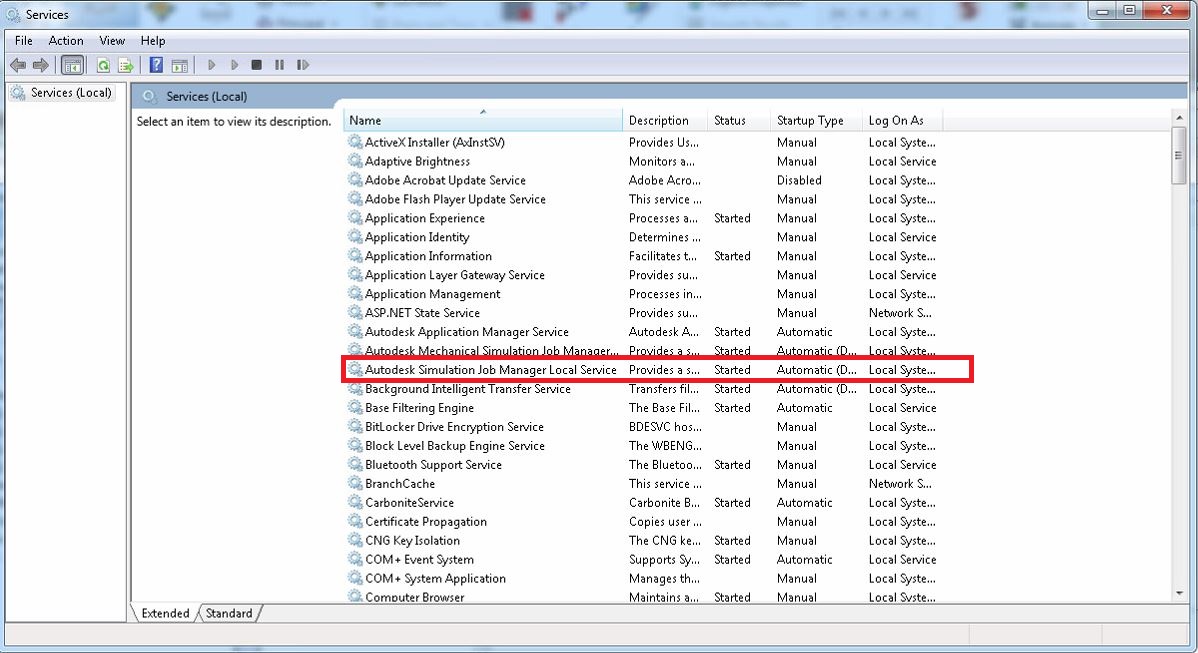Click the Pause Service toolbar icon
The width and height of the screenshot is (1198, 653).
click(x=279, y=64)
